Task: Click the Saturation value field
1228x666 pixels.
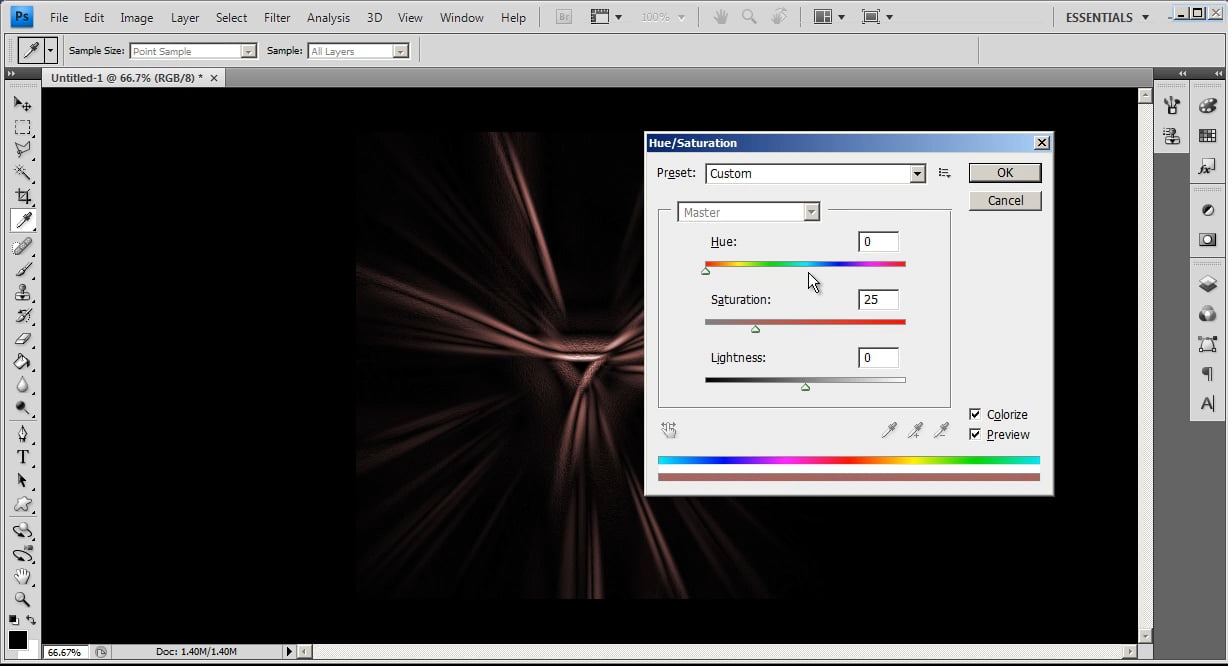Action: point(878,300)
